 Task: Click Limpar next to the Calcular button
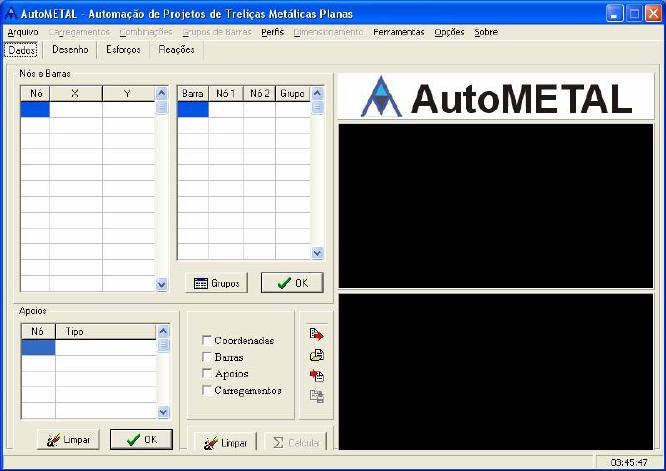click(x=226, y=443)
